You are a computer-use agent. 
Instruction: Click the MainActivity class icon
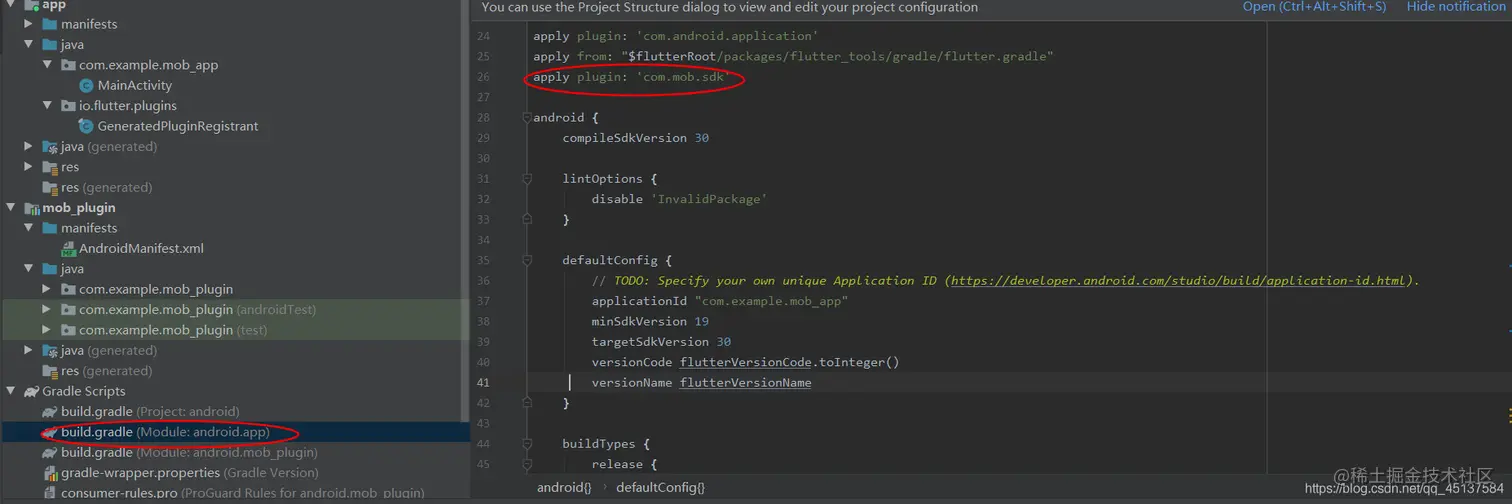click(x=86, y=86)
